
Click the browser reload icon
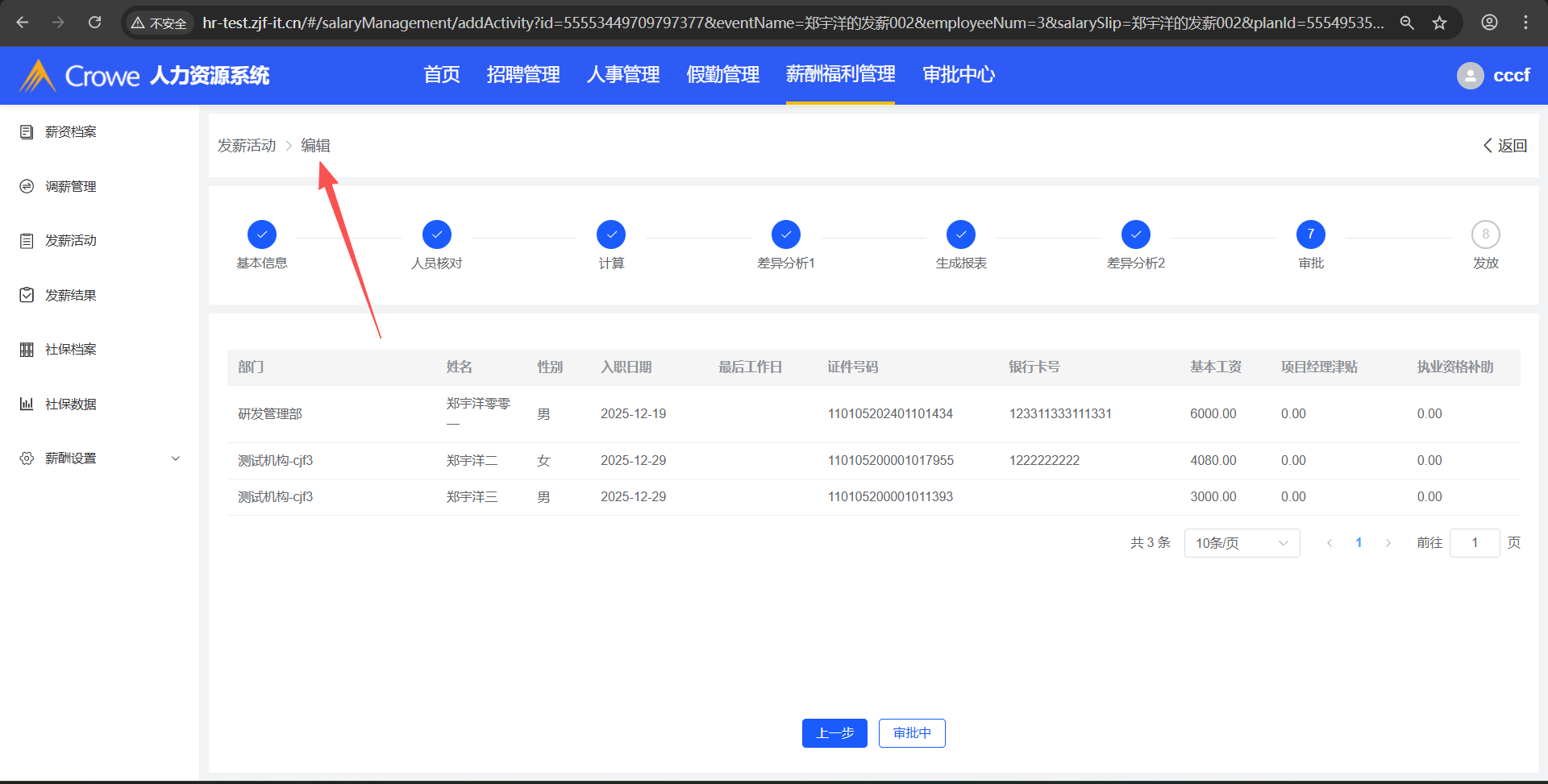[x=95, y=23]
